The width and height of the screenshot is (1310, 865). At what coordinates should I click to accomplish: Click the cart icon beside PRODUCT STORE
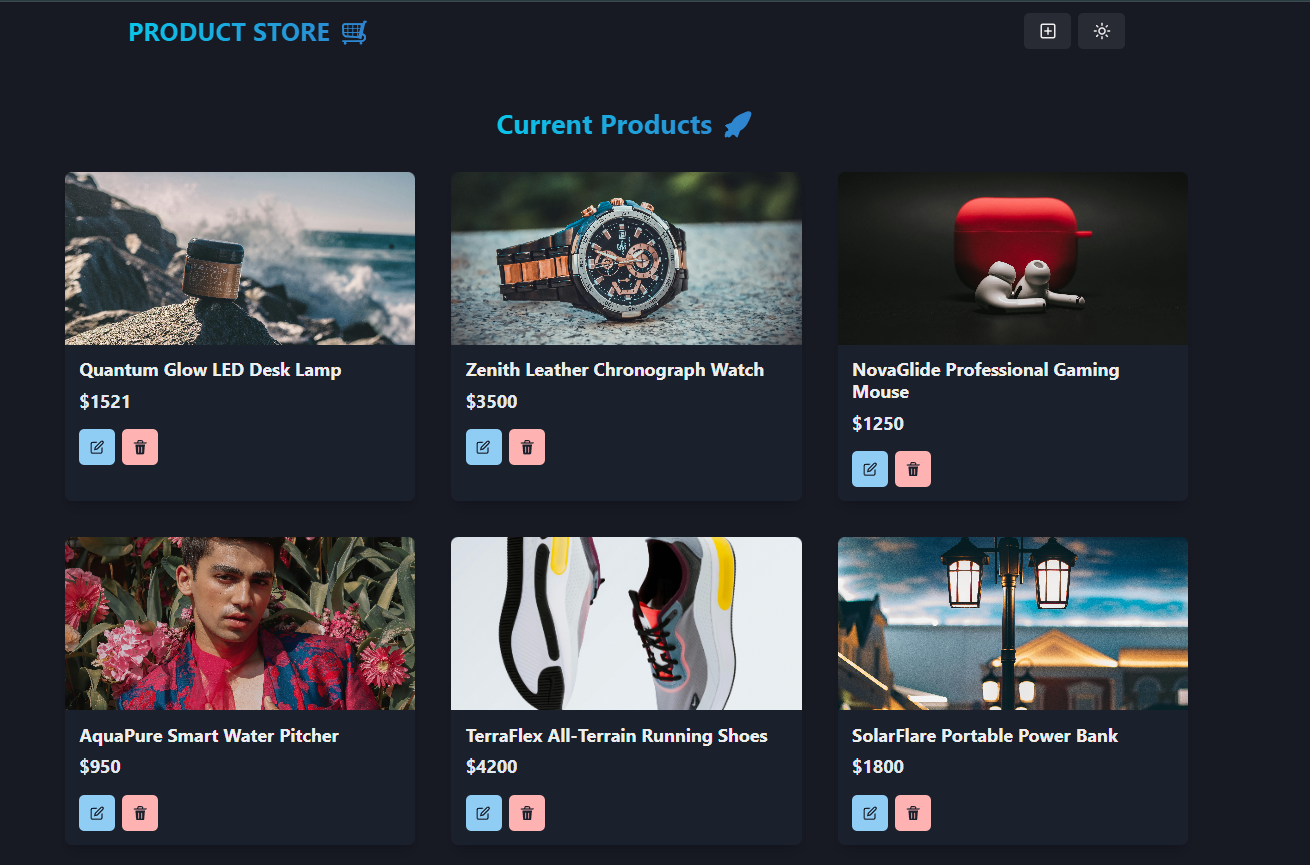(x=353, y=32)
